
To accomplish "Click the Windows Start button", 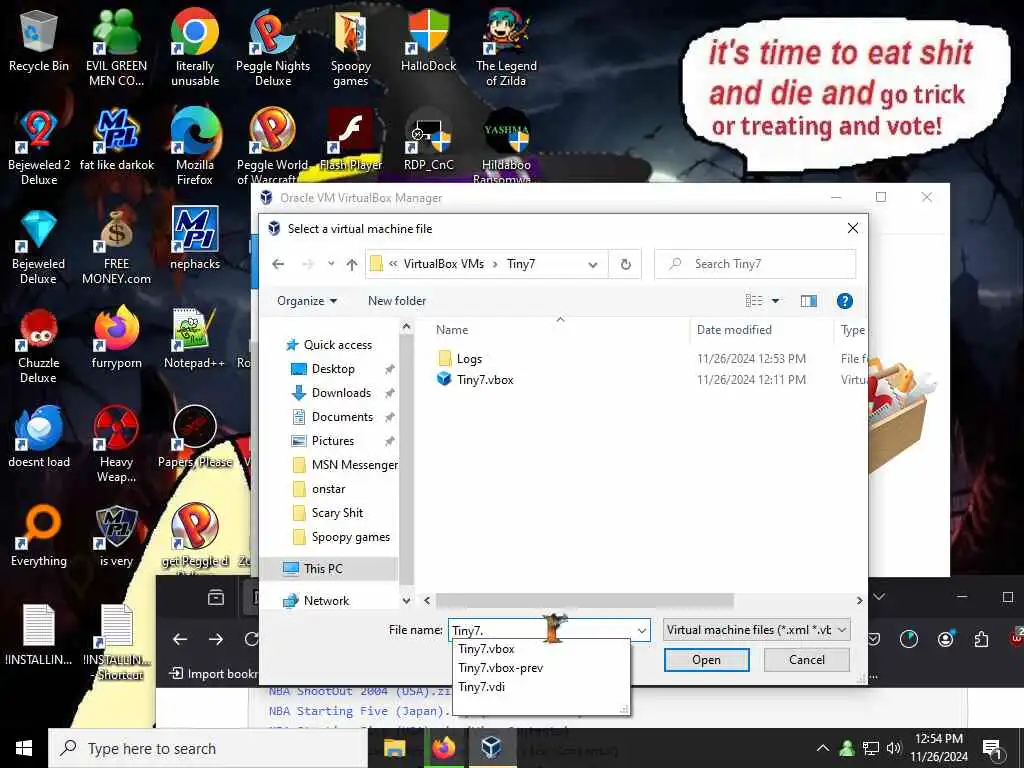I will click(x=24, y=748).
